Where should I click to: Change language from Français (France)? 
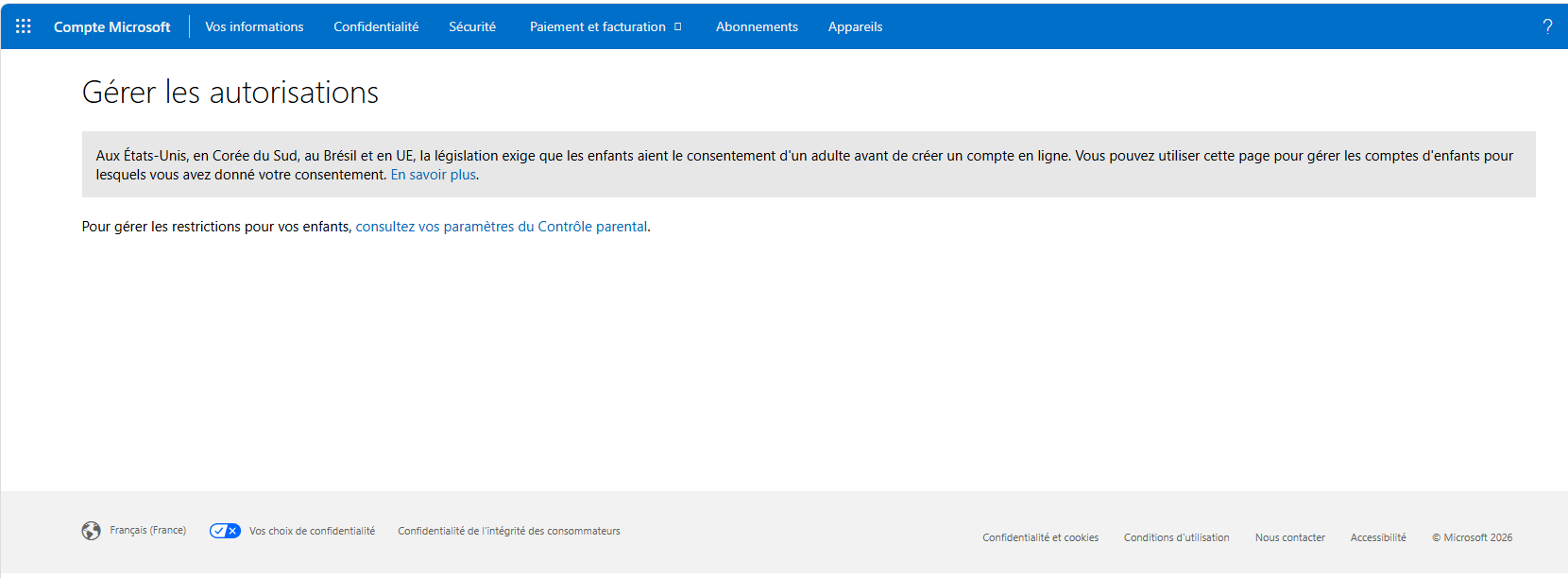[147, 531]
